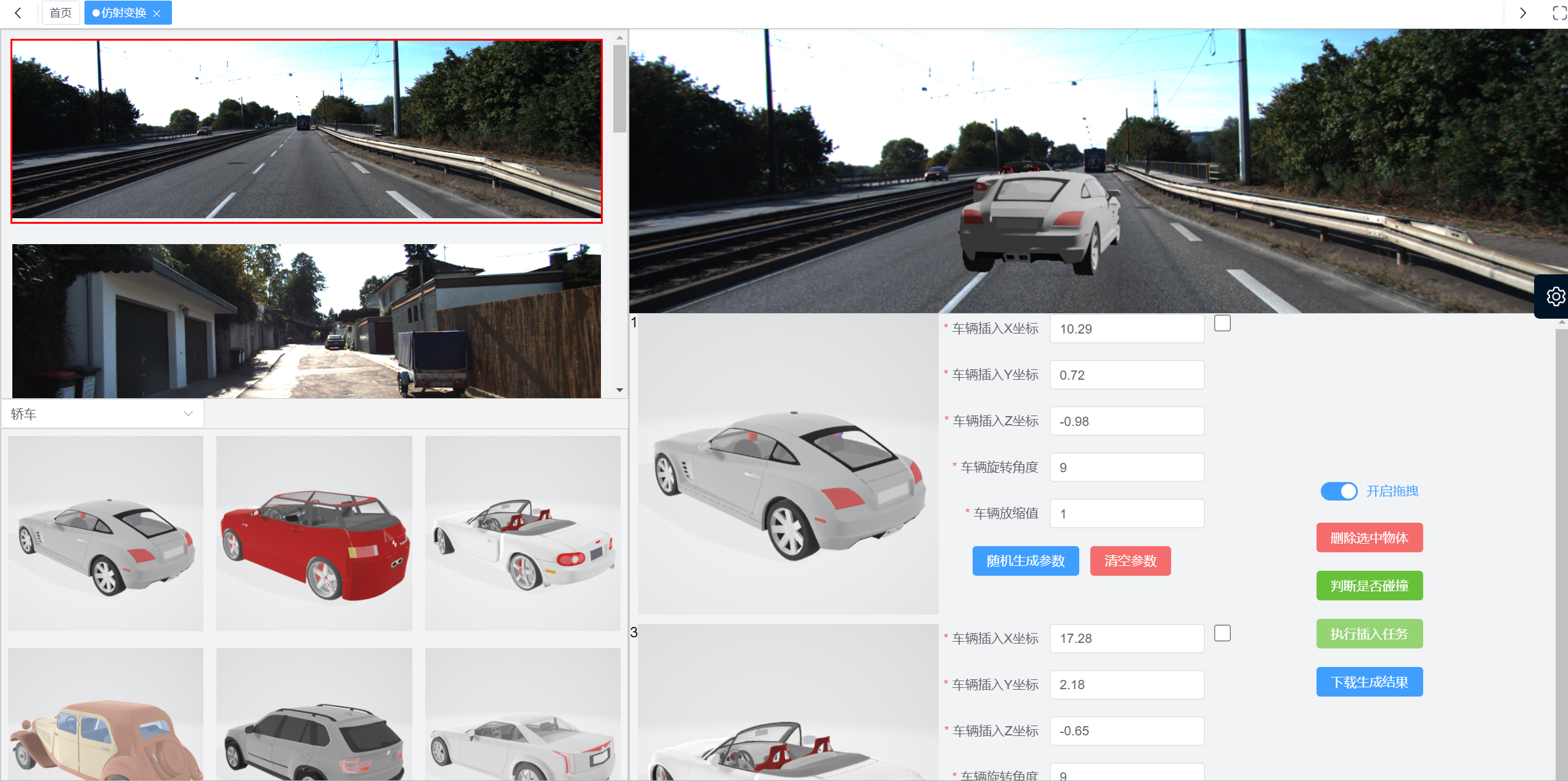
Task: Close the 仿射变换 tab with X
Action: pyautogui.click(x=157, y=14)
